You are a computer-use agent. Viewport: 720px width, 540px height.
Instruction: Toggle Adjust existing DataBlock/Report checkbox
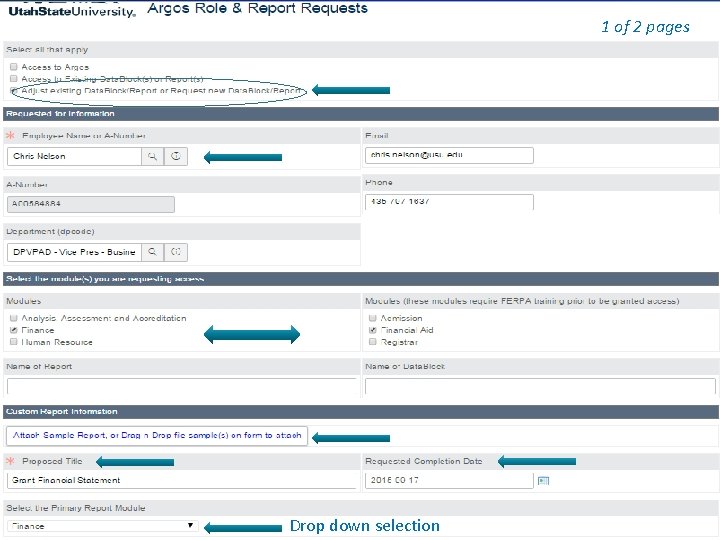[x=14, y=91]
